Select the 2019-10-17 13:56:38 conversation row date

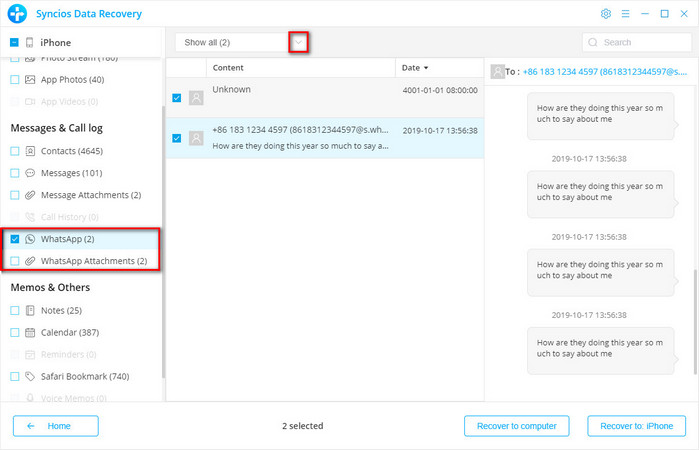tap(440, 131)
